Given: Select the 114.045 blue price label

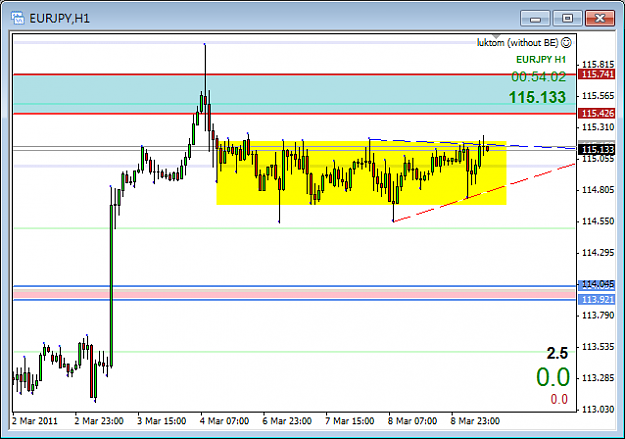Looking at the screenshot, I should pyautogui.click(x=597, y=284).
